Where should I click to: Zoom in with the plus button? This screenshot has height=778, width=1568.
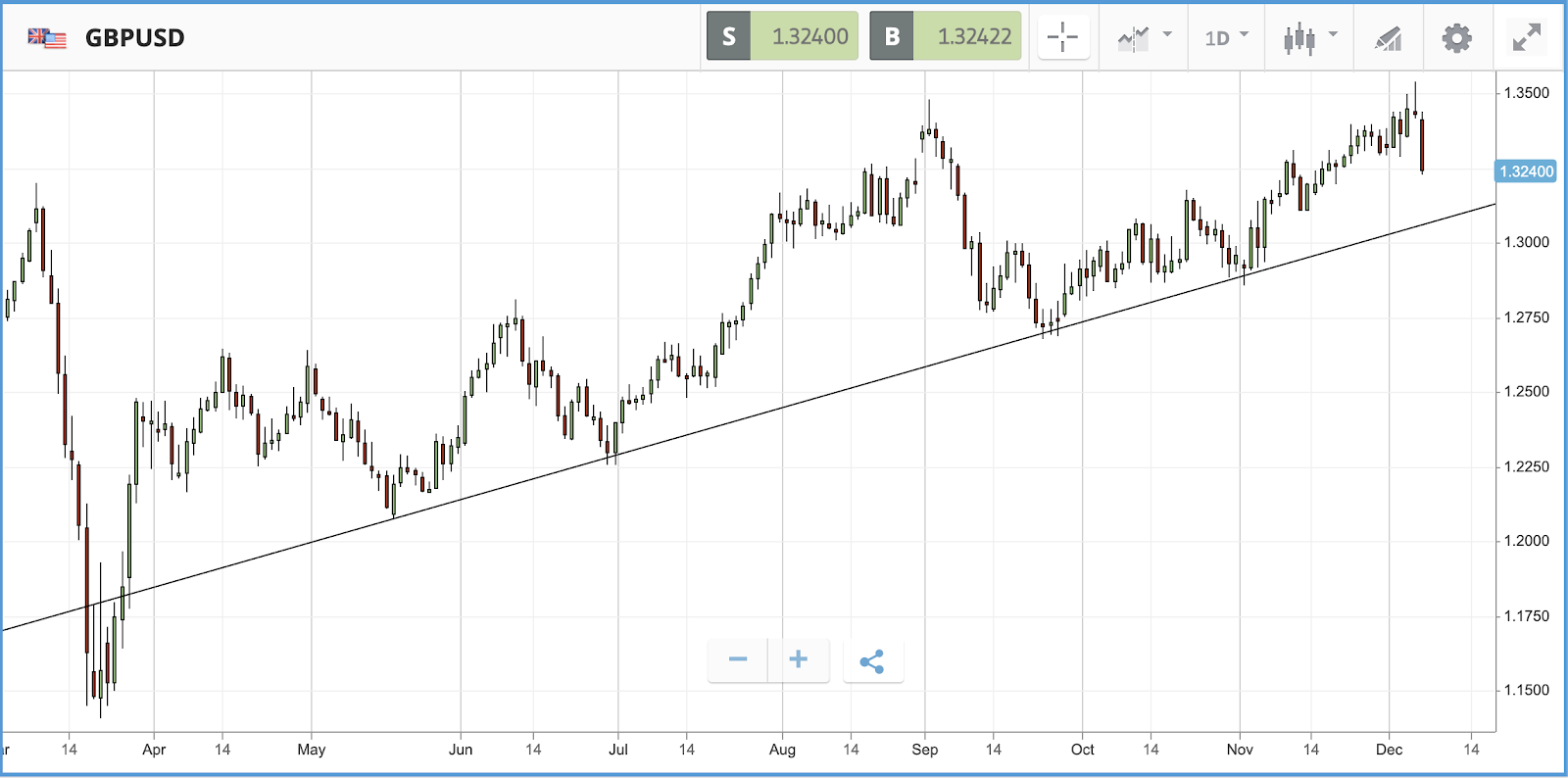click(x=799, y=659)
